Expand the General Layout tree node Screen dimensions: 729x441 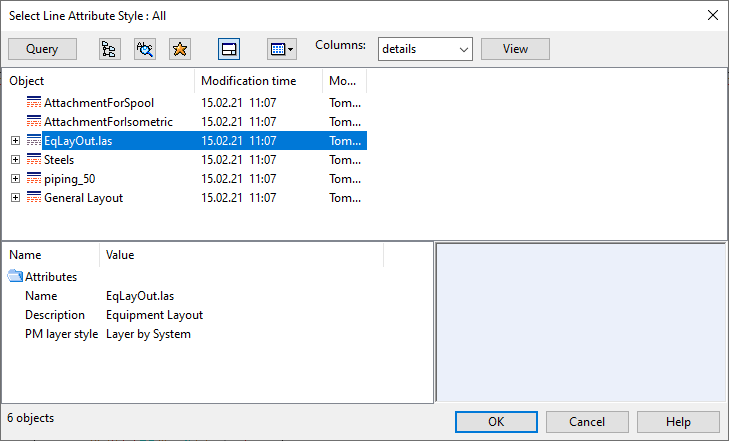click(15, 198)
